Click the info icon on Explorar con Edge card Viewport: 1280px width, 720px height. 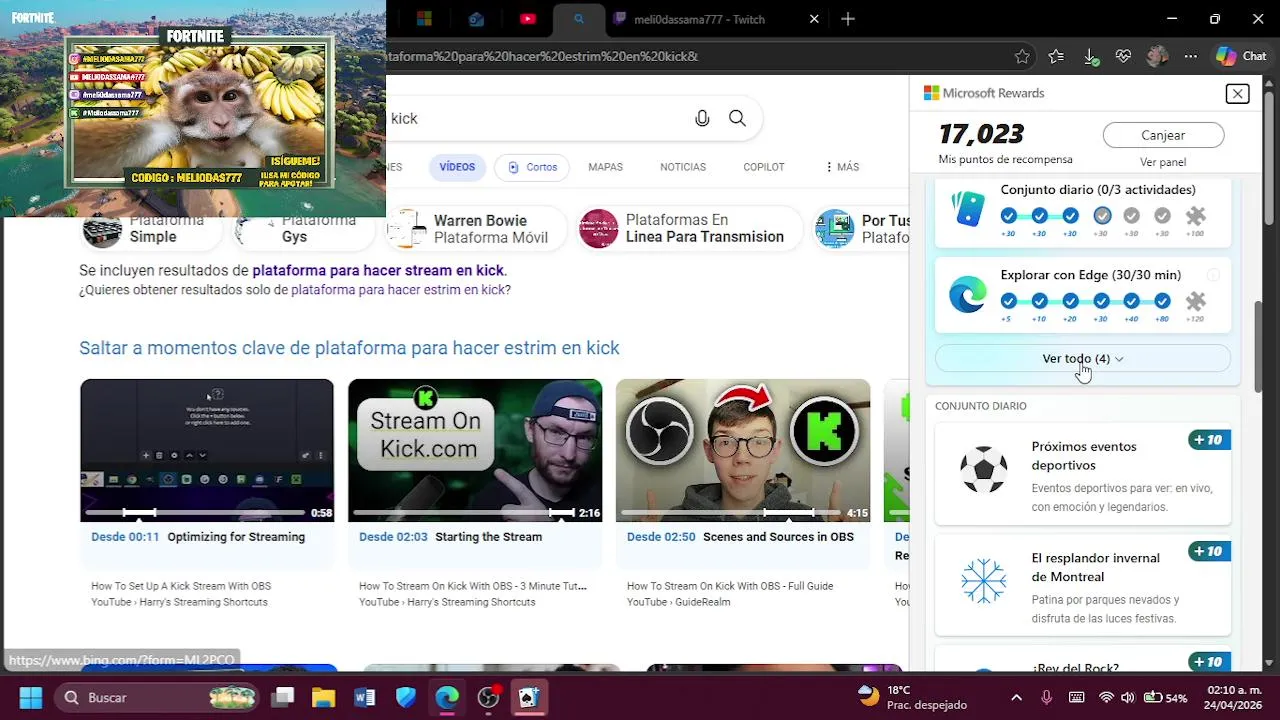[1213, 275]
